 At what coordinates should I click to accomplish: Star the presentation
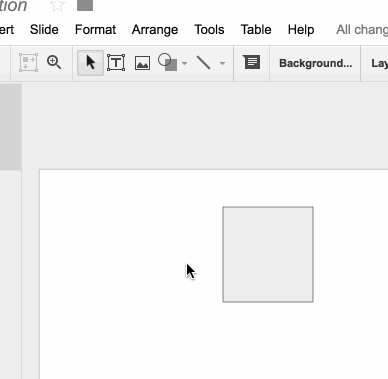click(x=57, y=6)
